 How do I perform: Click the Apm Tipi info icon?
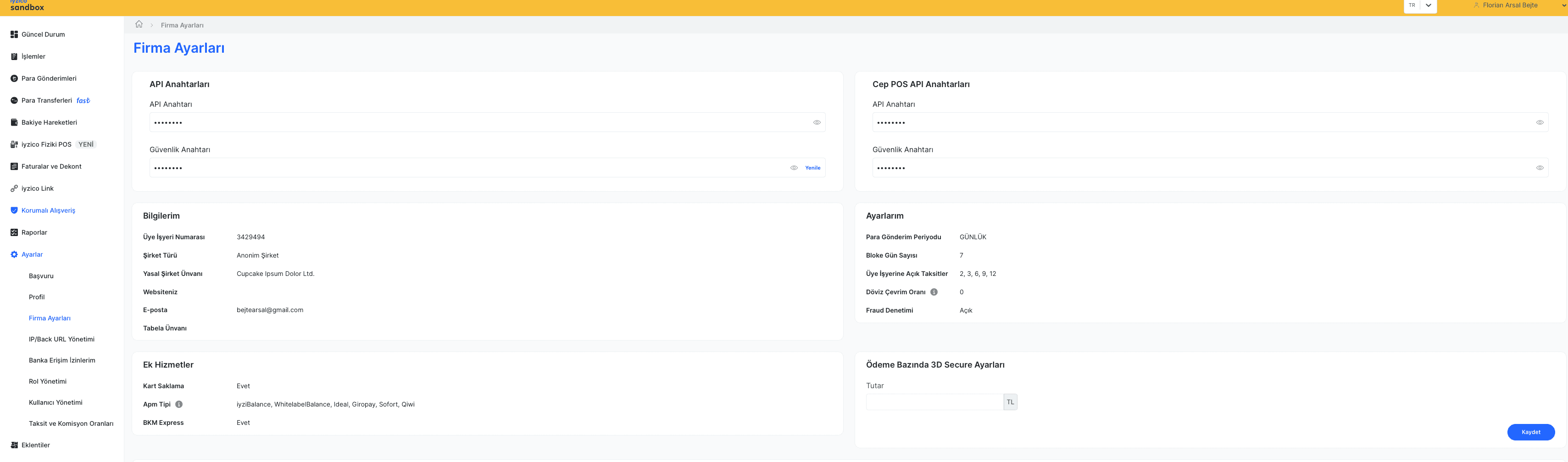179,404
